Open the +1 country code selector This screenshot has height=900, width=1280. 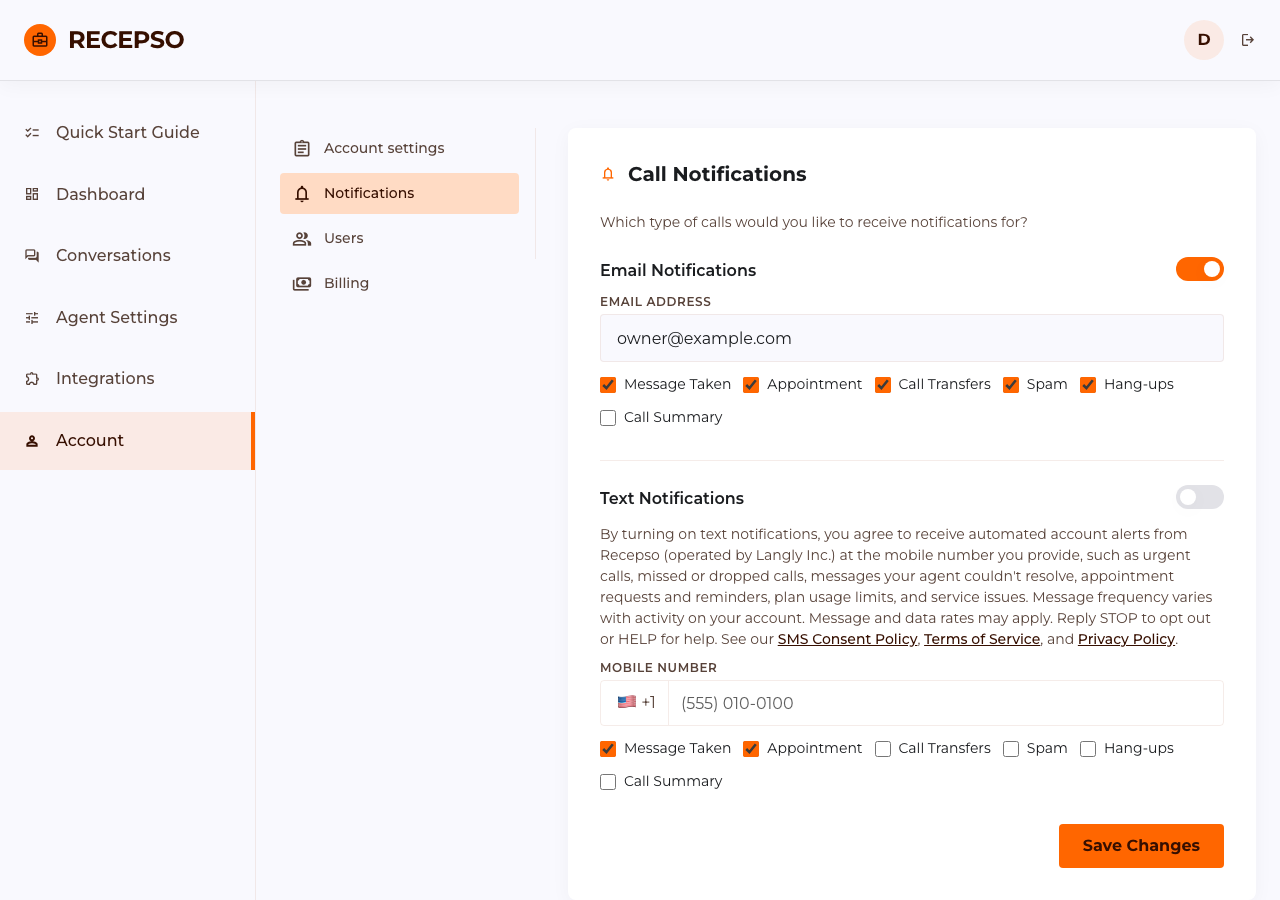point(635,703)
